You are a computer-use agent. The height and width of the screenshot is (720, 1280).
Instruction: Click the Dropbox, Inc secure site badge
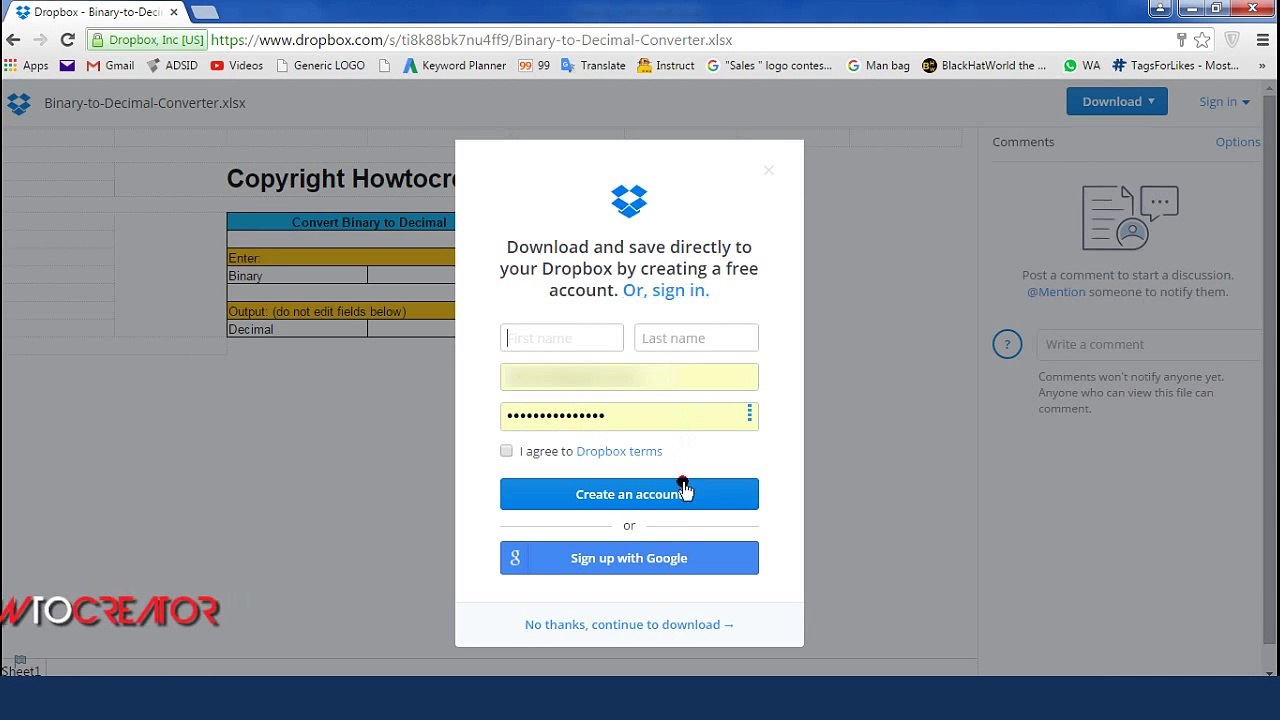[x=148, y=40]
